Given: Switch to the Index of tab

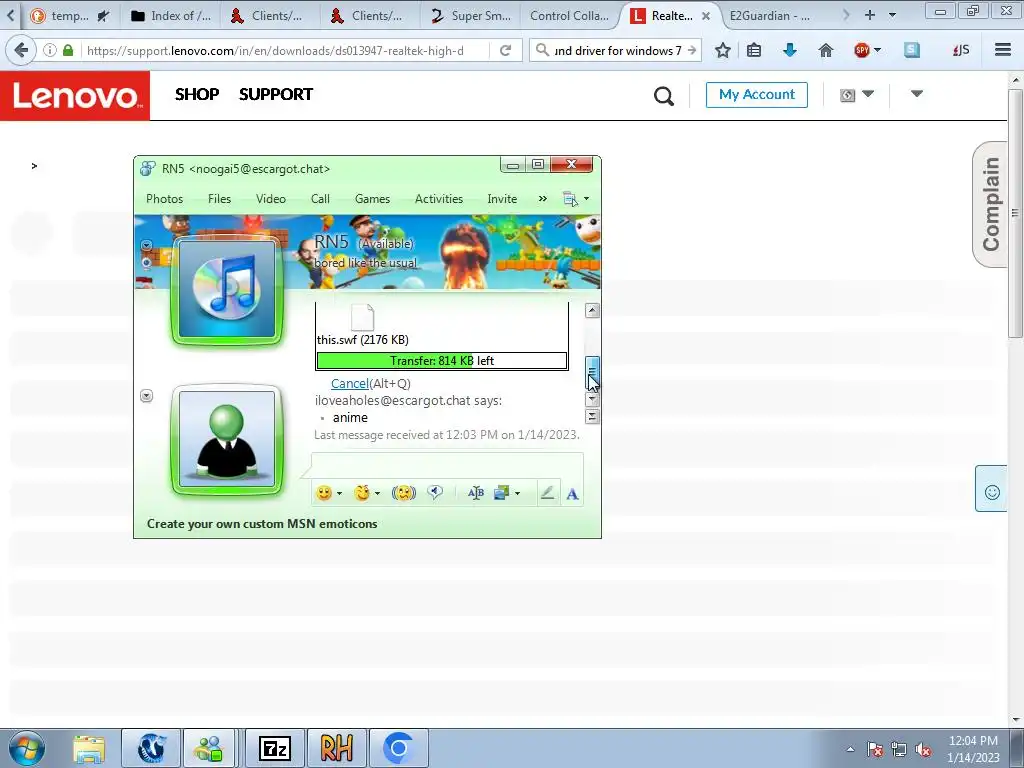Looking at the screenshot, I should pos(171,16).
